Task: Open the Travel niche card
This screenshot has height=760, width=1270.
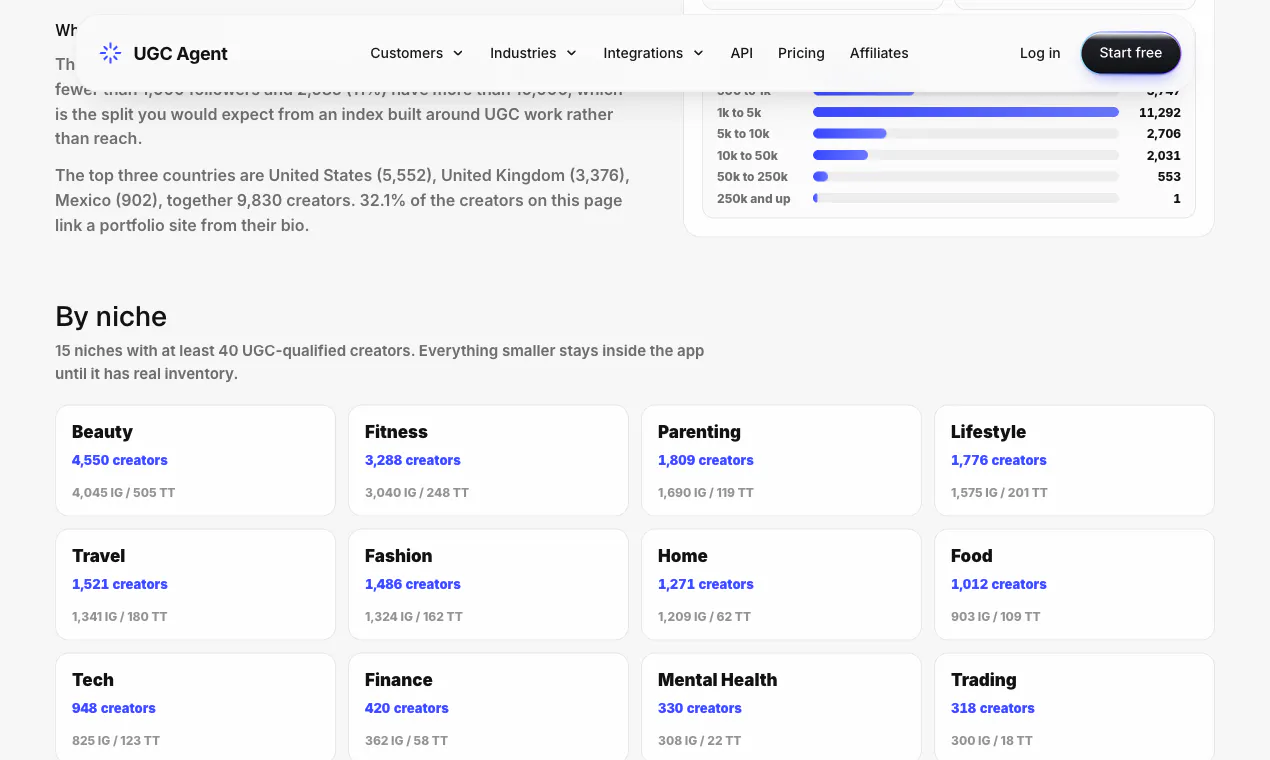Action: pyautogui.click(x=195, y=584)
